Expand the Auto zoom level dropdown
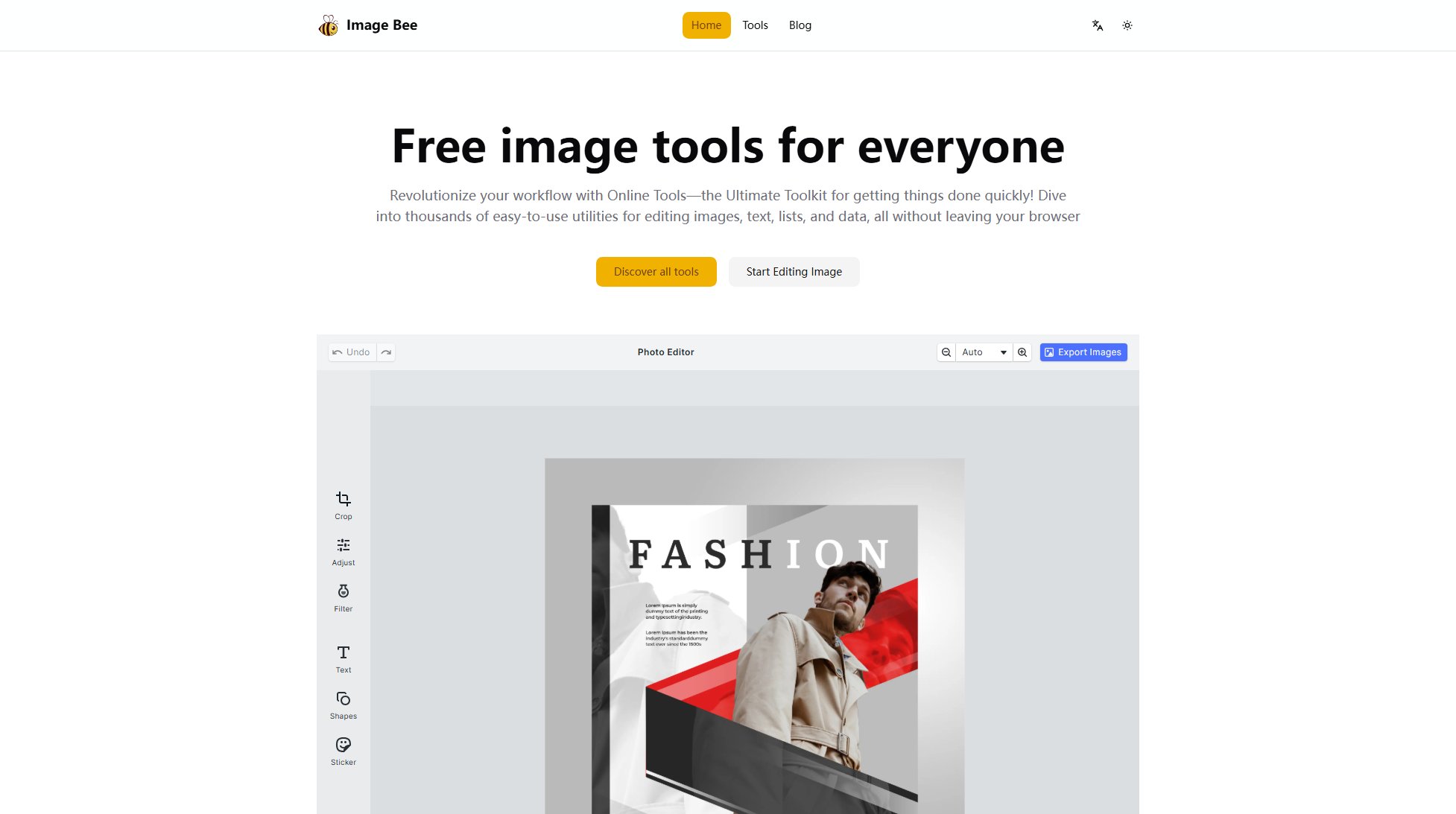 (984, 352)
